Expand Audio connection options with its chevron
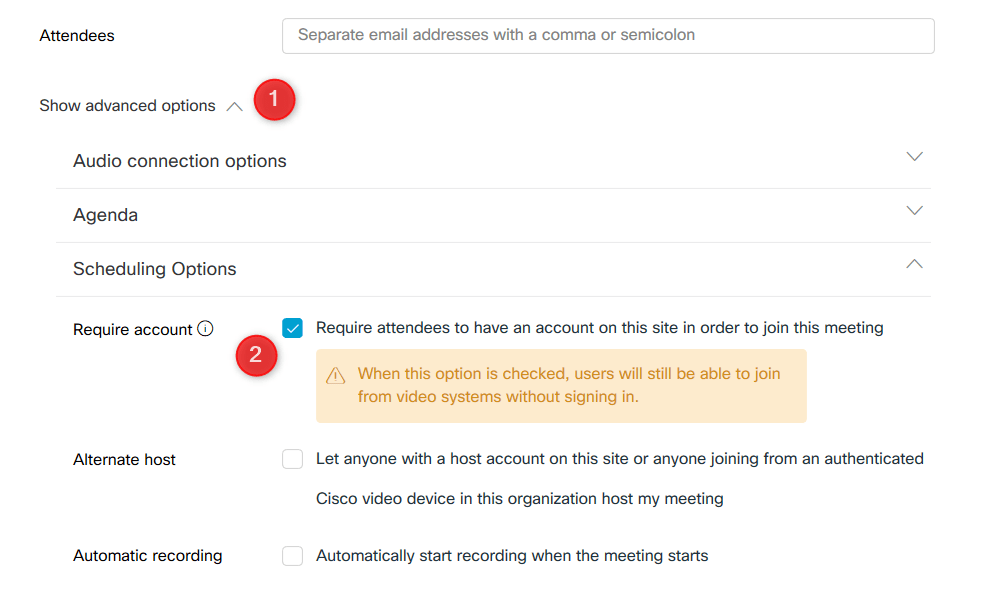 (914, 156)
